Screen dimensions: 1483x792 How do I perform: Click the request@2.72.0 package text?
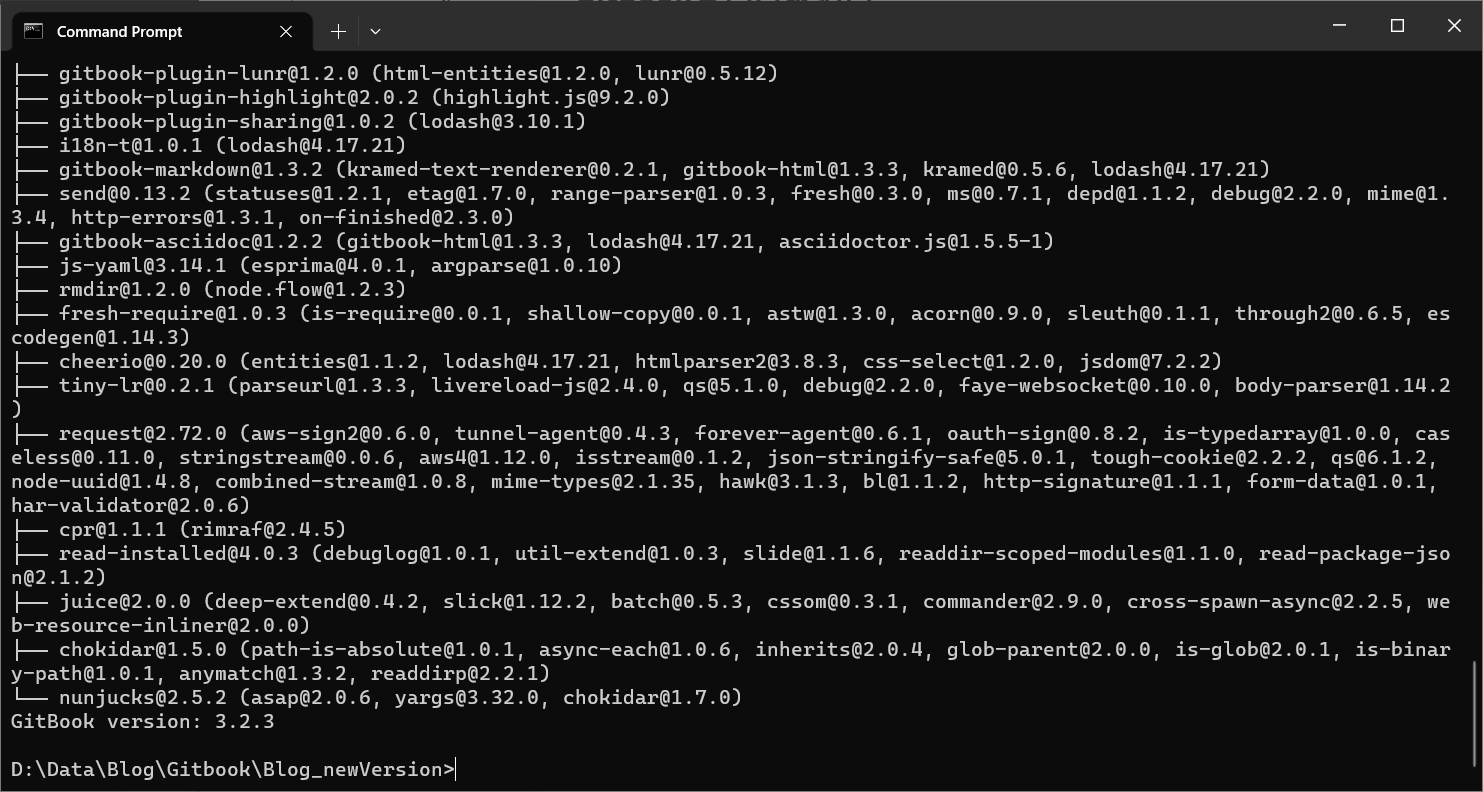pos(142,433)
